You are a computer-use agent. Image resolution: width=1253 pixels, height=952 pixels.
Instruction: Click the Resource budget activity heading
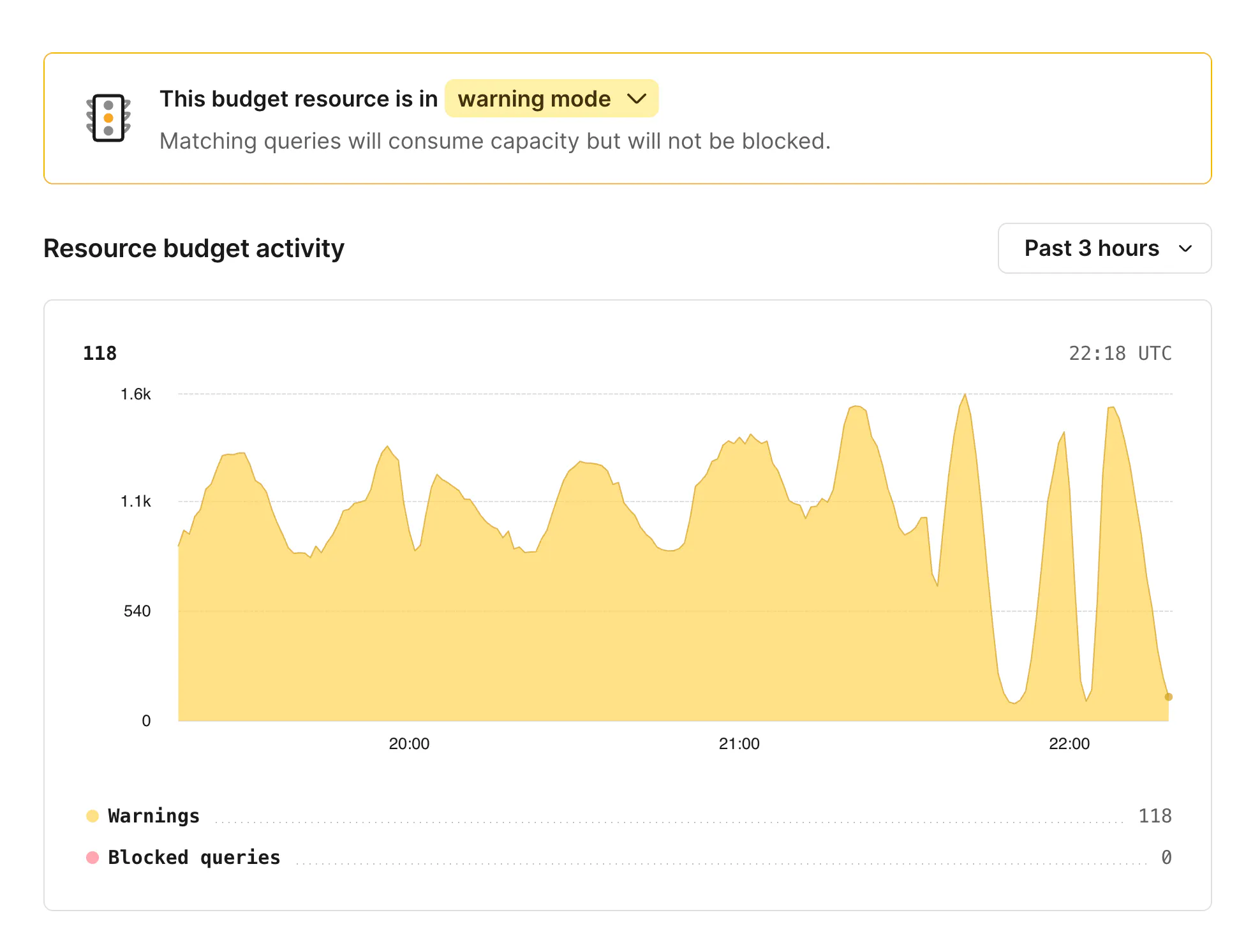coord(193,248)
